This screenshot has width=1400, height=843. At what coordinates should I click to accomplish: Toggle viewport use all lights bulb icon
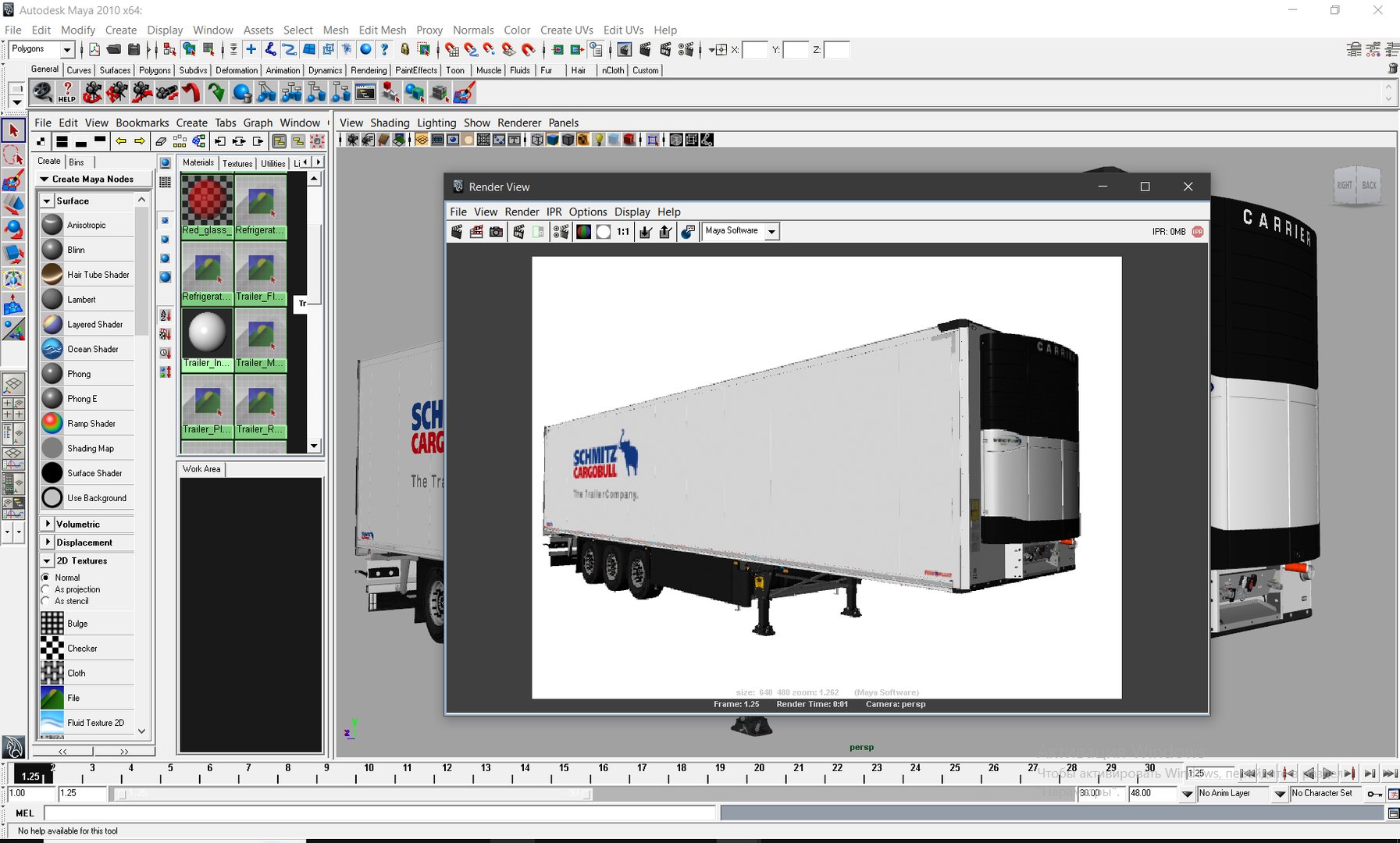click(599, 140)
